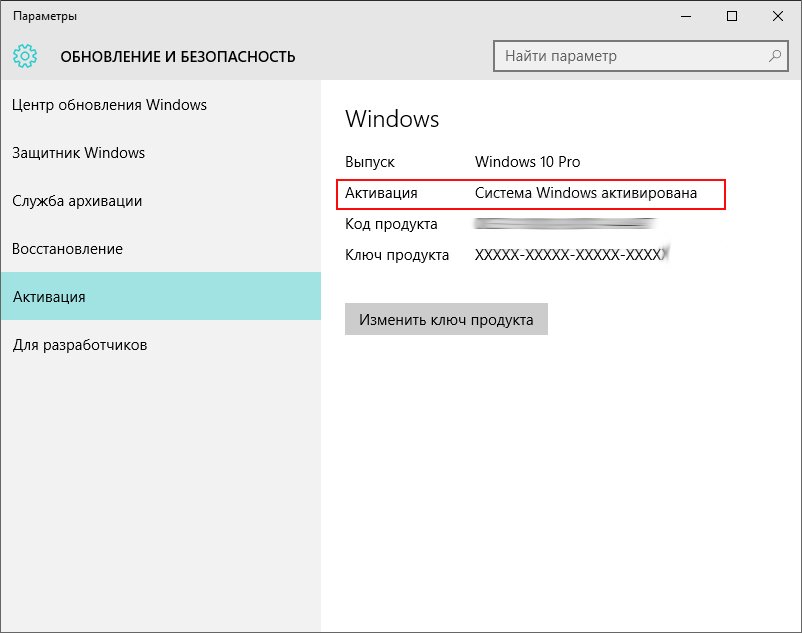Click the settings gear icon
This screenshot has height=633, width=802.
pyautogui.click(x=25, y=56)
